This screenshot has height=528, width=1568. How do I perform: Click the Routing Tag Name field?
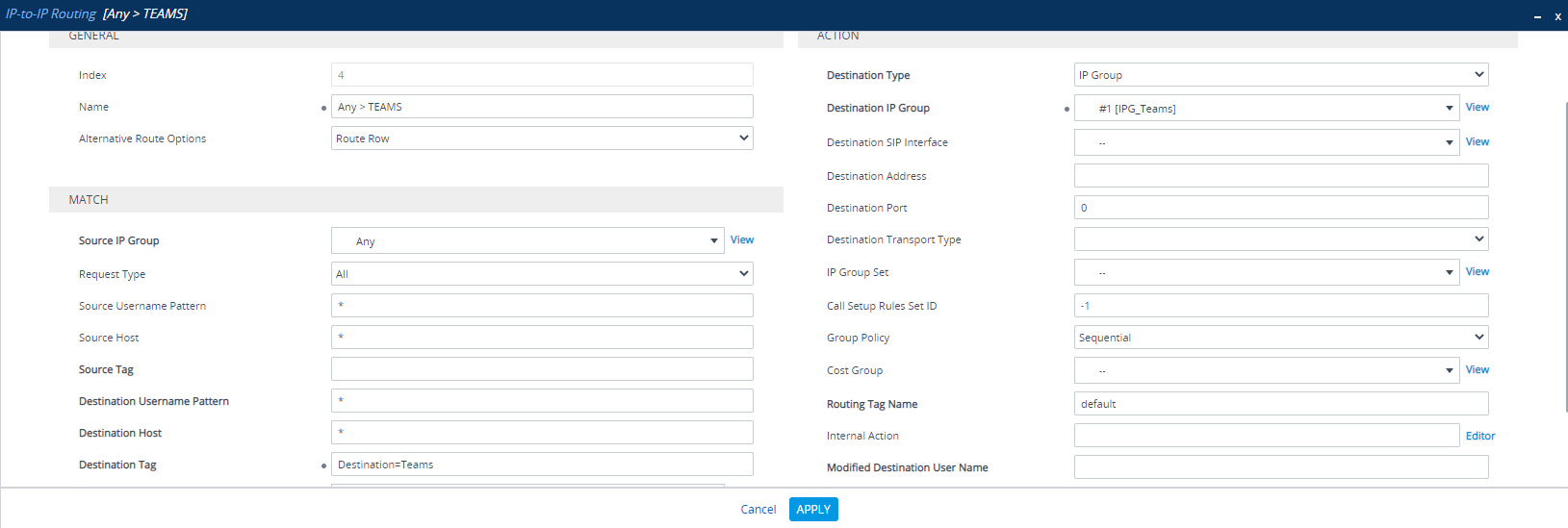coord(1280,404)
